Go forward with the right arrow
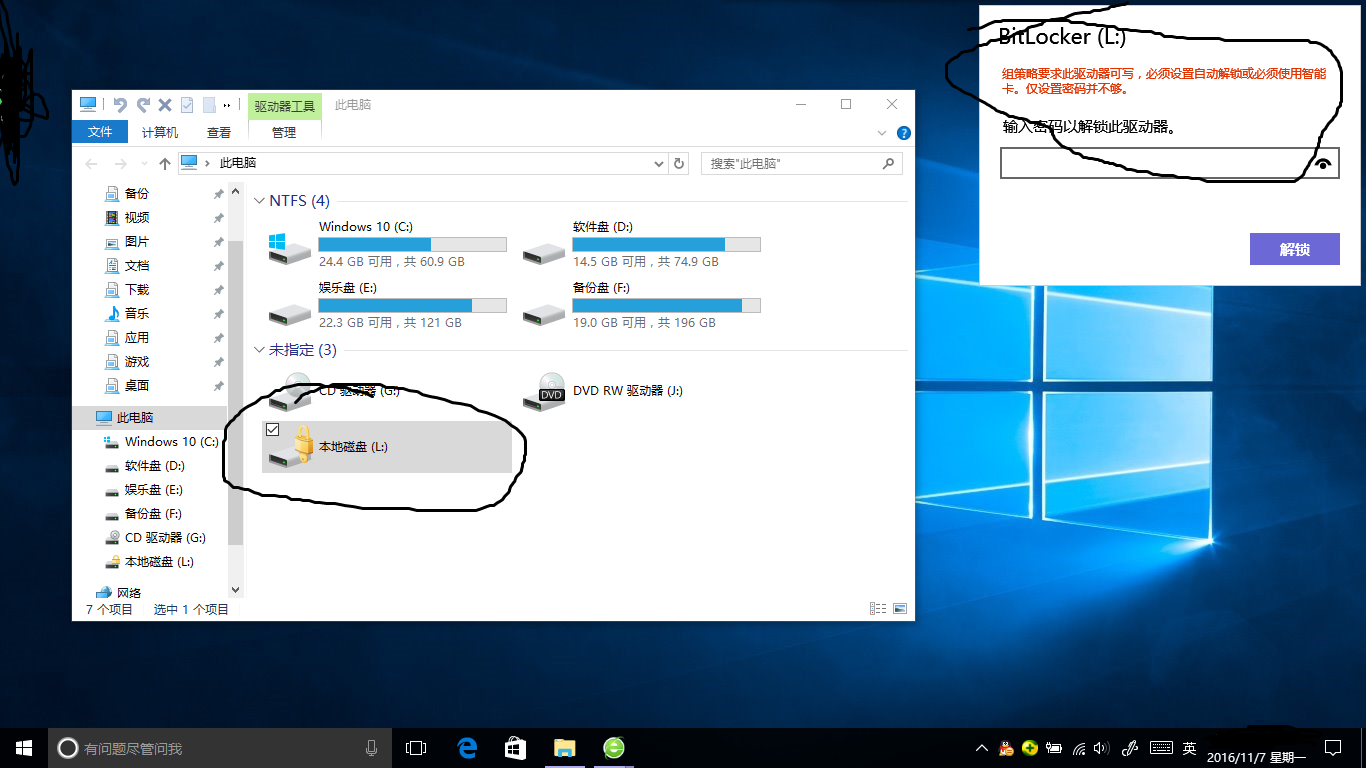1366x768 pixels. [x=120, y=163]
